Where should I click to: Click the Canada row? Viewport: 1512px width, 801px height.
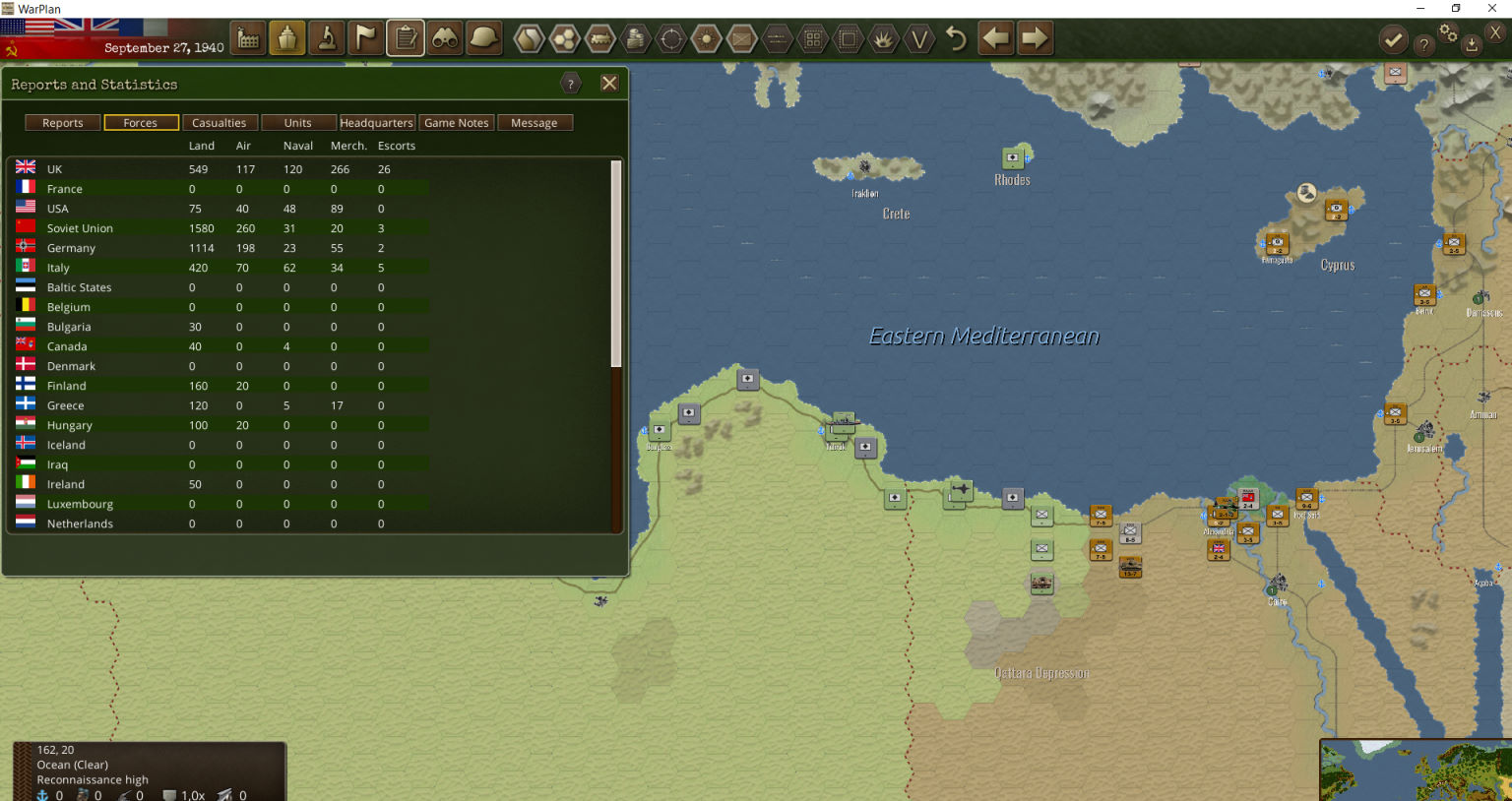click(x=221, y=346)
